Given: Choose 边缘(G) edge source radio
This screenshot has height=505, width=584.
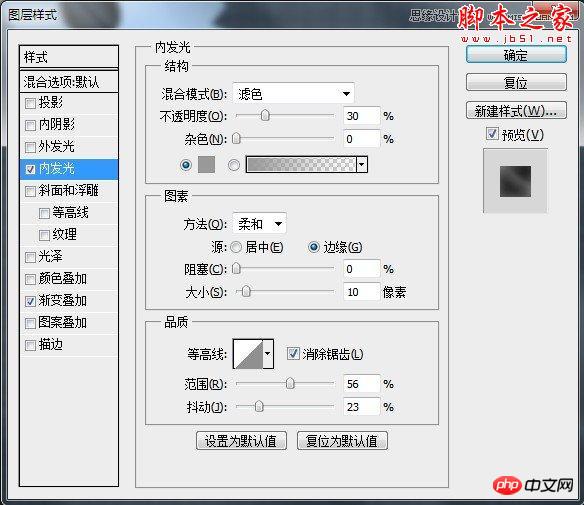Looking at the screenshot, I should (x=314, y=247).
